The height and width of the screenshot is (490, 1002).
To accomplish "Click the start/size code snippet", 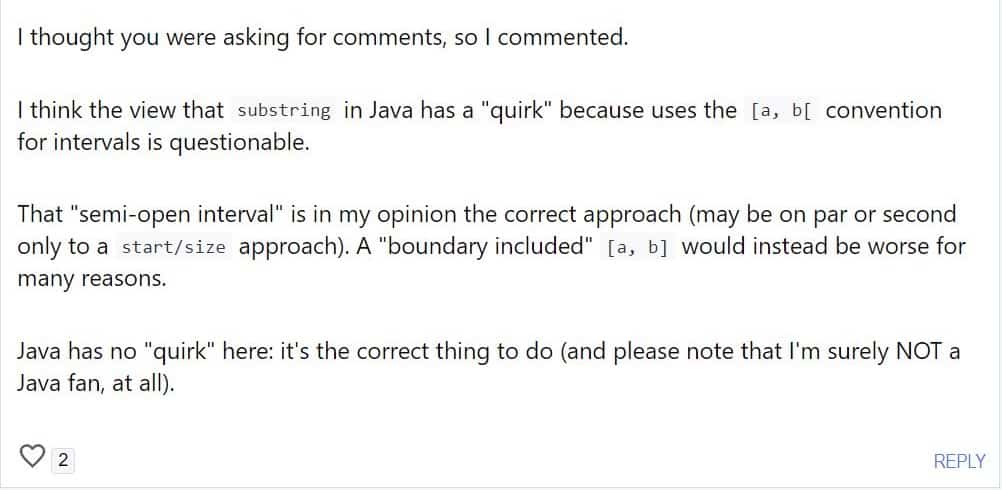I will pos(174,248).
